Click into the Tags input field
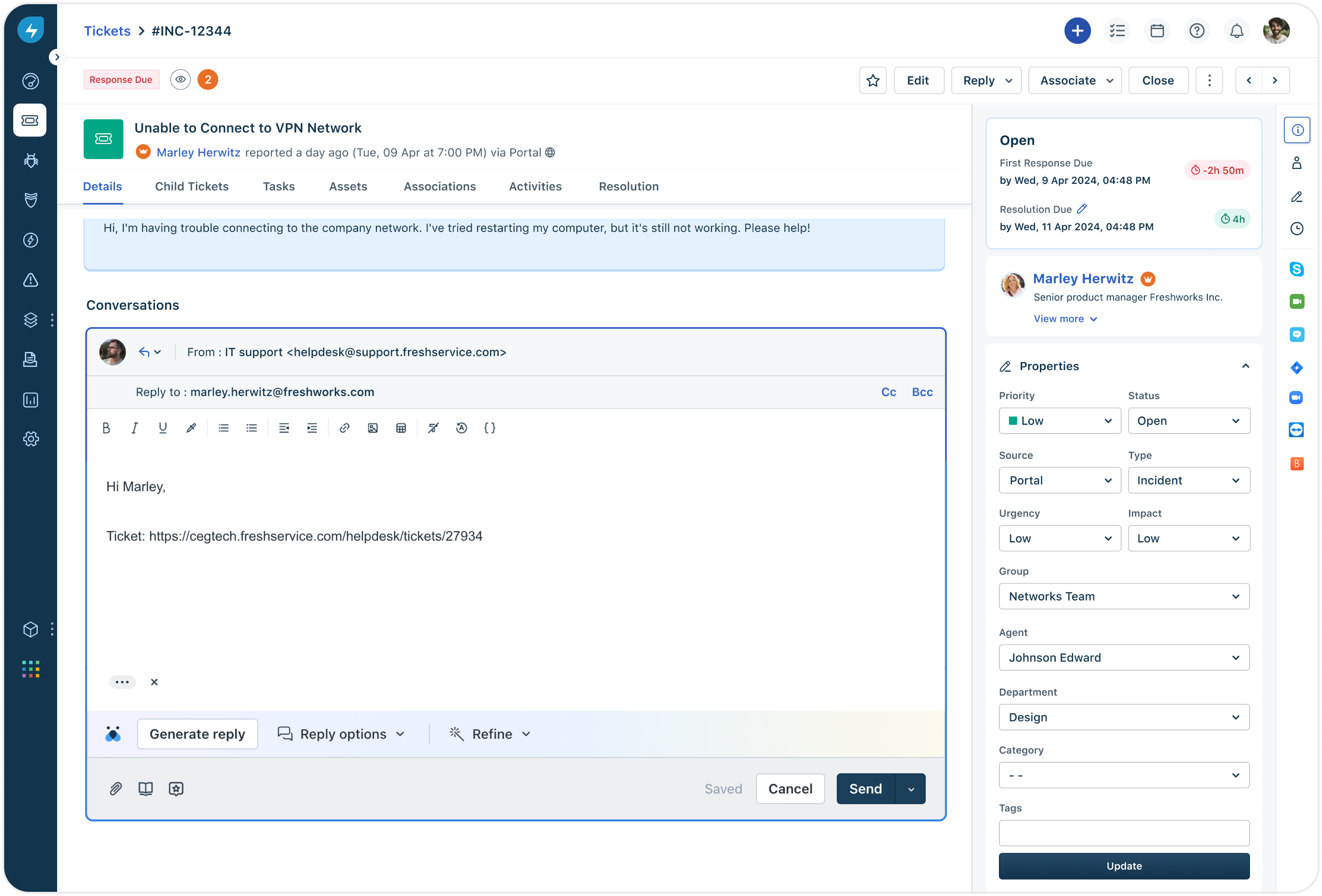The image size is (1322, 896). pyautogui.click(x=1124, y=833)
